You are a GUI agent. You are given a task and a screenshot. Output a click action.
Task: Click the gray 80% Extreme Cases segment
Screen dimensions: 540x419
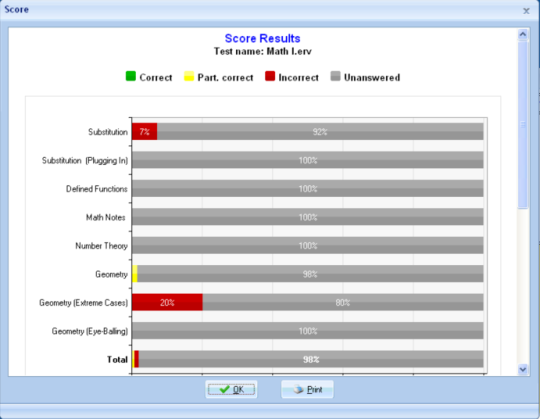(343, 302)
